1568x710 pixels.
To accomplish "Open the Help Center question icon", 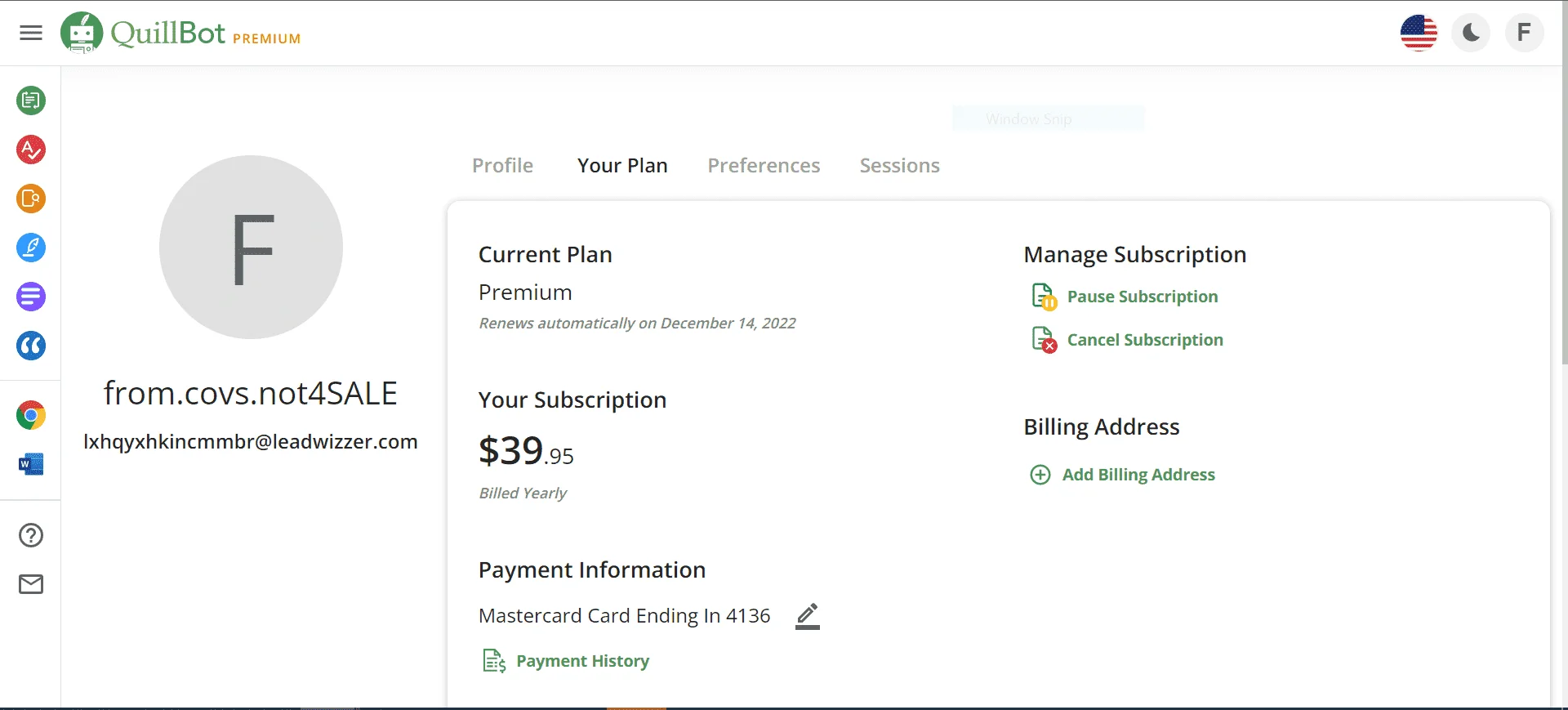I will point(31,535).
